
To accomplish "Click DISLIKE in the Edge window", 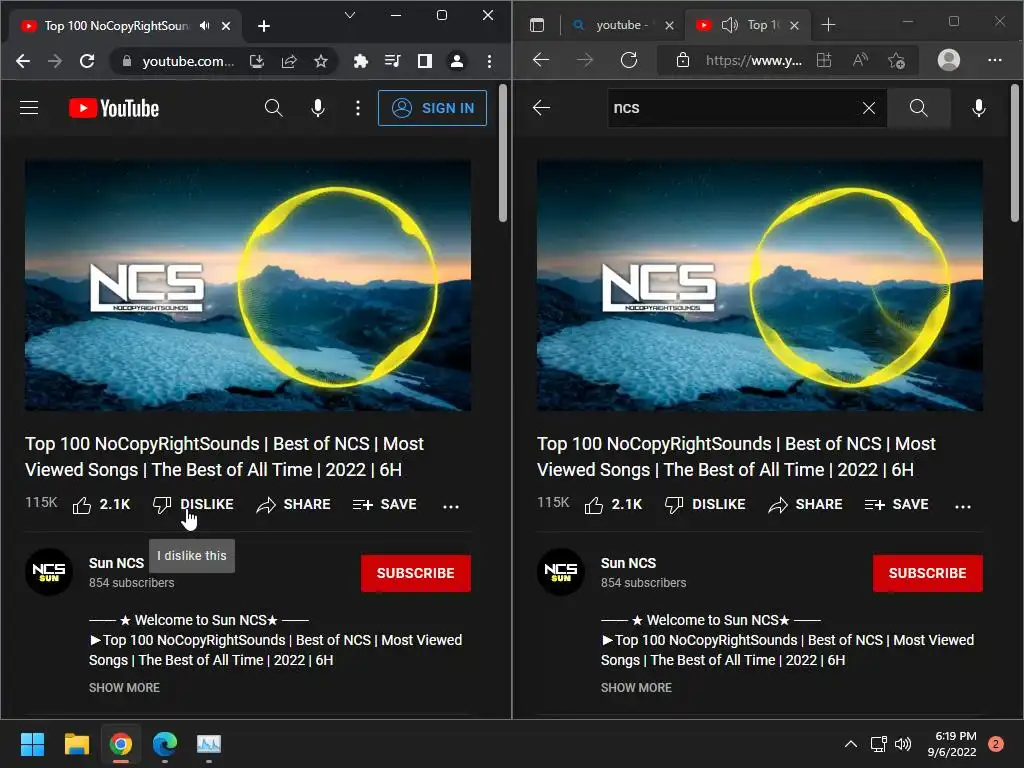I will coord(705,505).
